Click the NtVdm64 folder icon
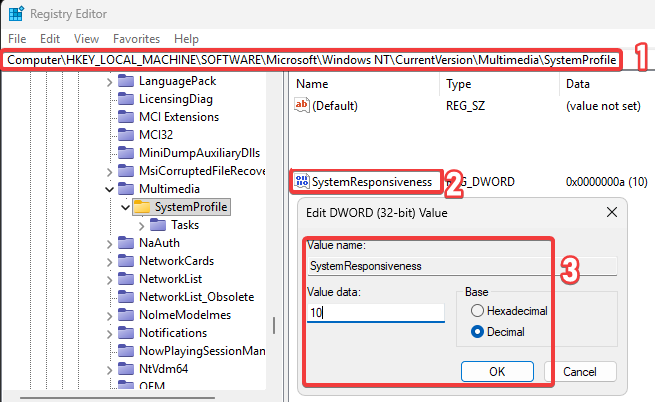 (x=126, y=368)
